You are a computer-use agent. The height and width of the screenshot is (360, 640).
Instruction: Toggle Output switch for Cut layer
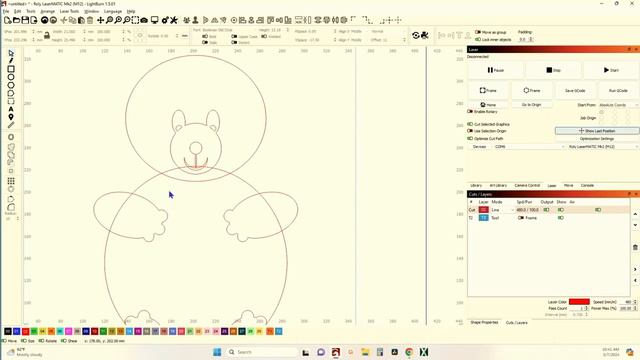click(546, 210)
